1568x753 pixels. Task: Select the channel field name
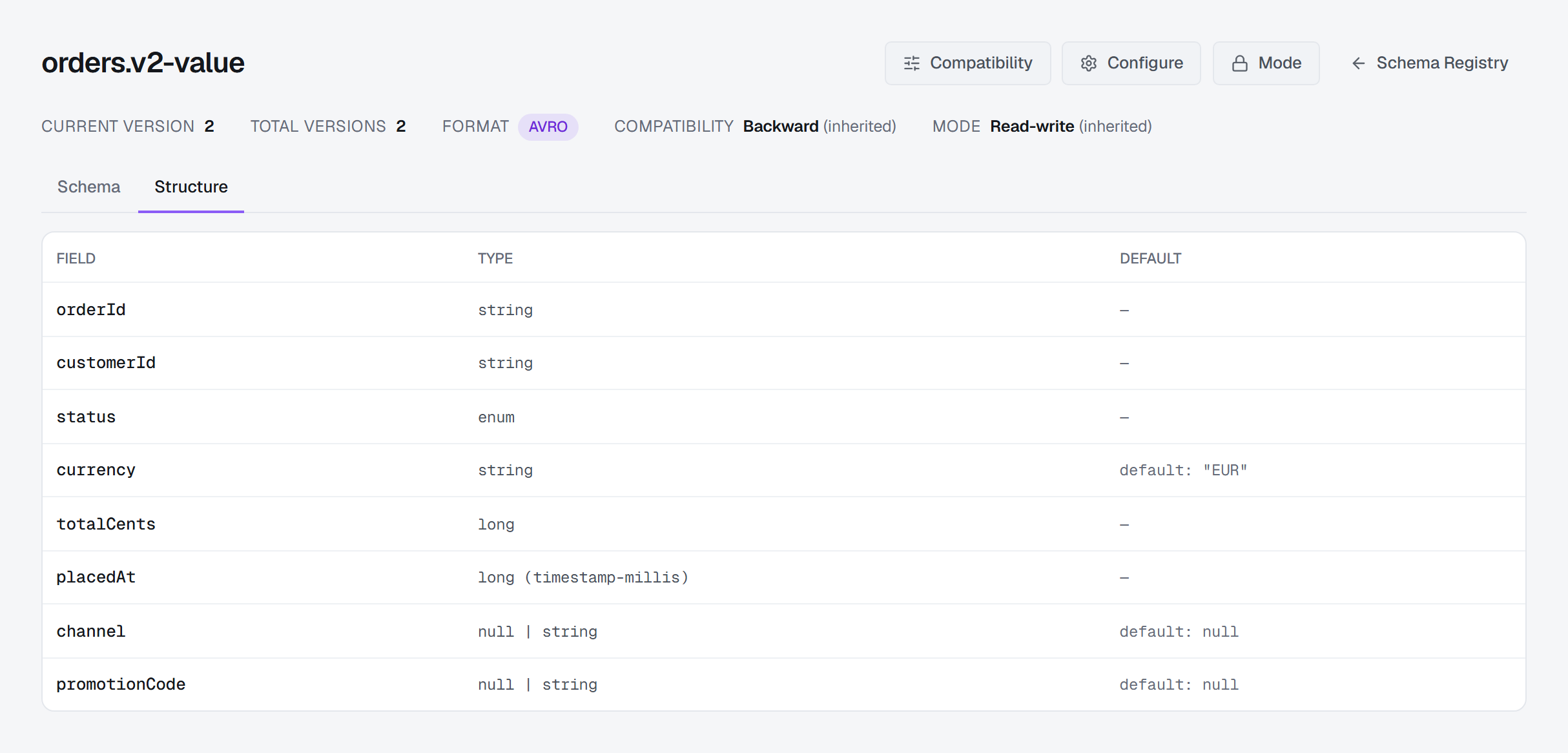[x=91, y=632]
